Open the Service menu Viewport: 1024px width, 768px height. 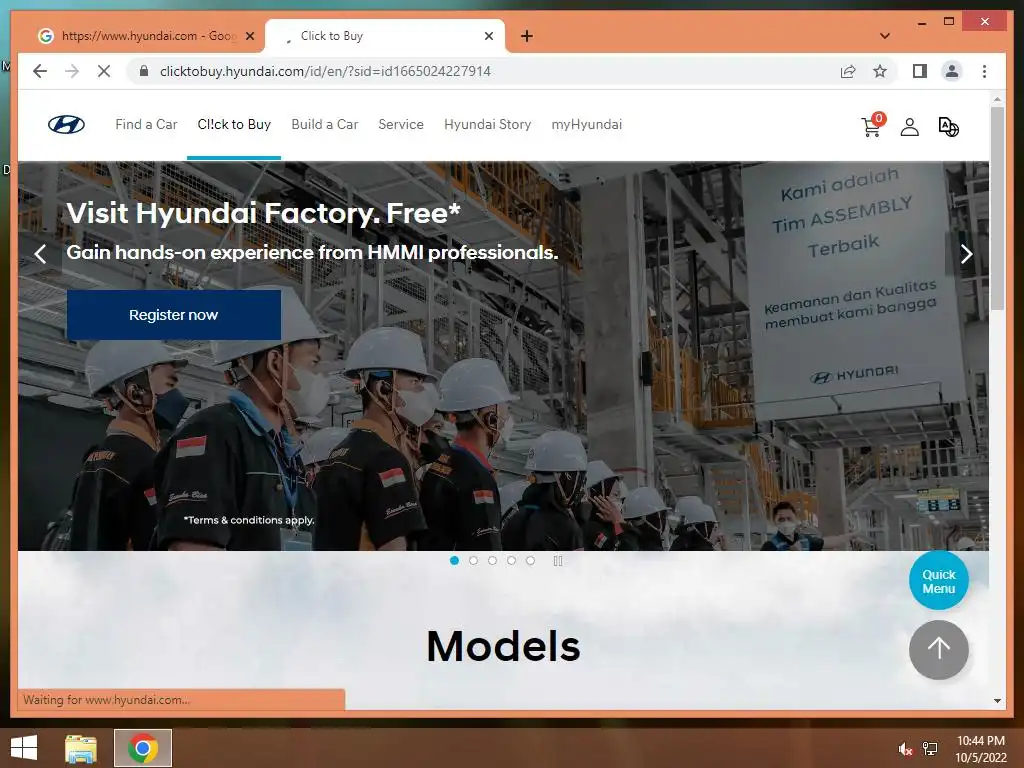[x=401, y=124]
